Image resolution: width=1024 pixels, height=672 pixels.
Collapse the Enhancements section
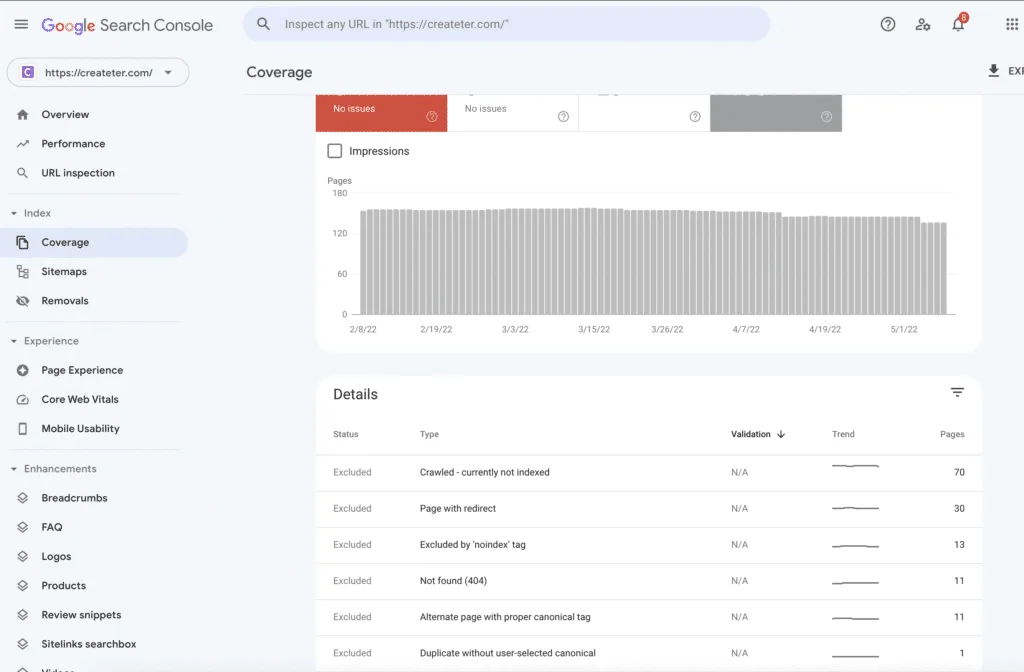(14, 469)
